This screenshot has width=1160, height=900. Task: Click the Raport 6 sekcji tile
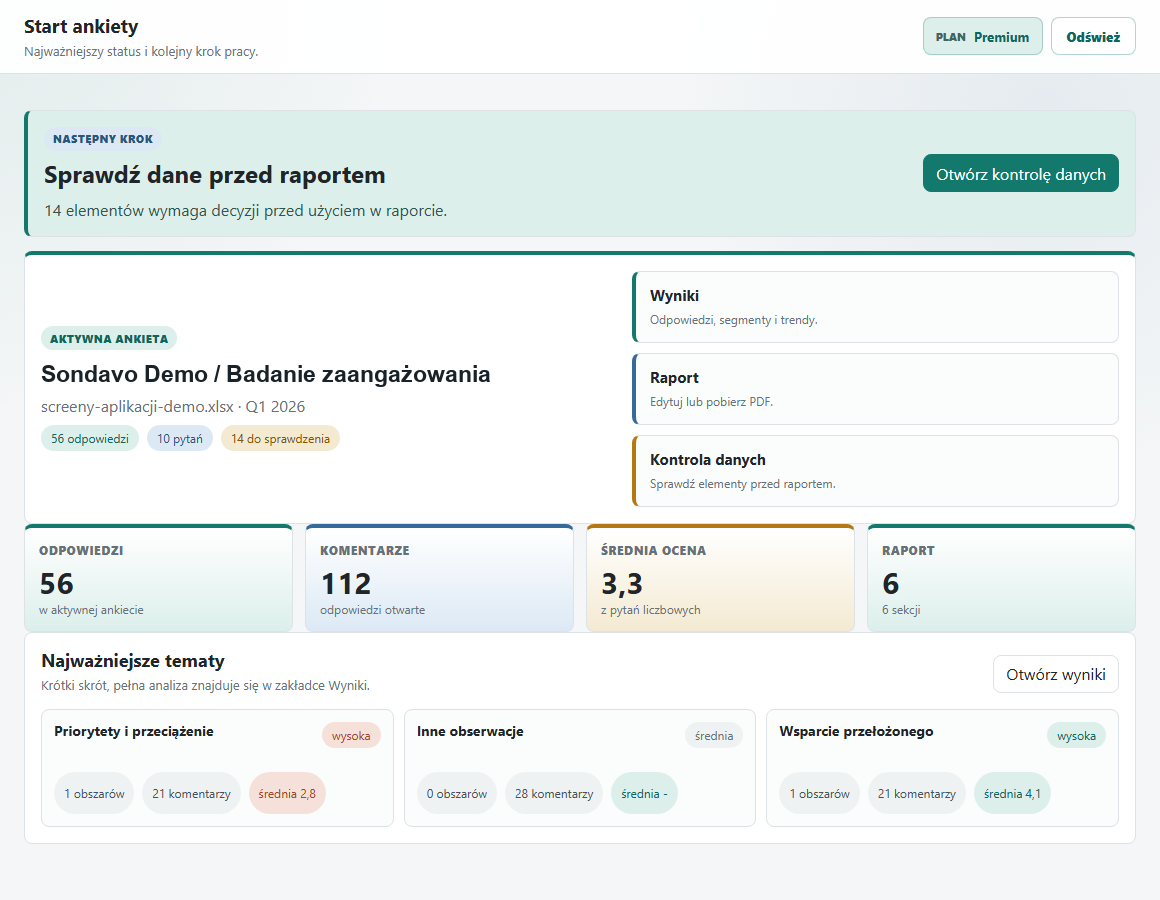click(1001, 578)
